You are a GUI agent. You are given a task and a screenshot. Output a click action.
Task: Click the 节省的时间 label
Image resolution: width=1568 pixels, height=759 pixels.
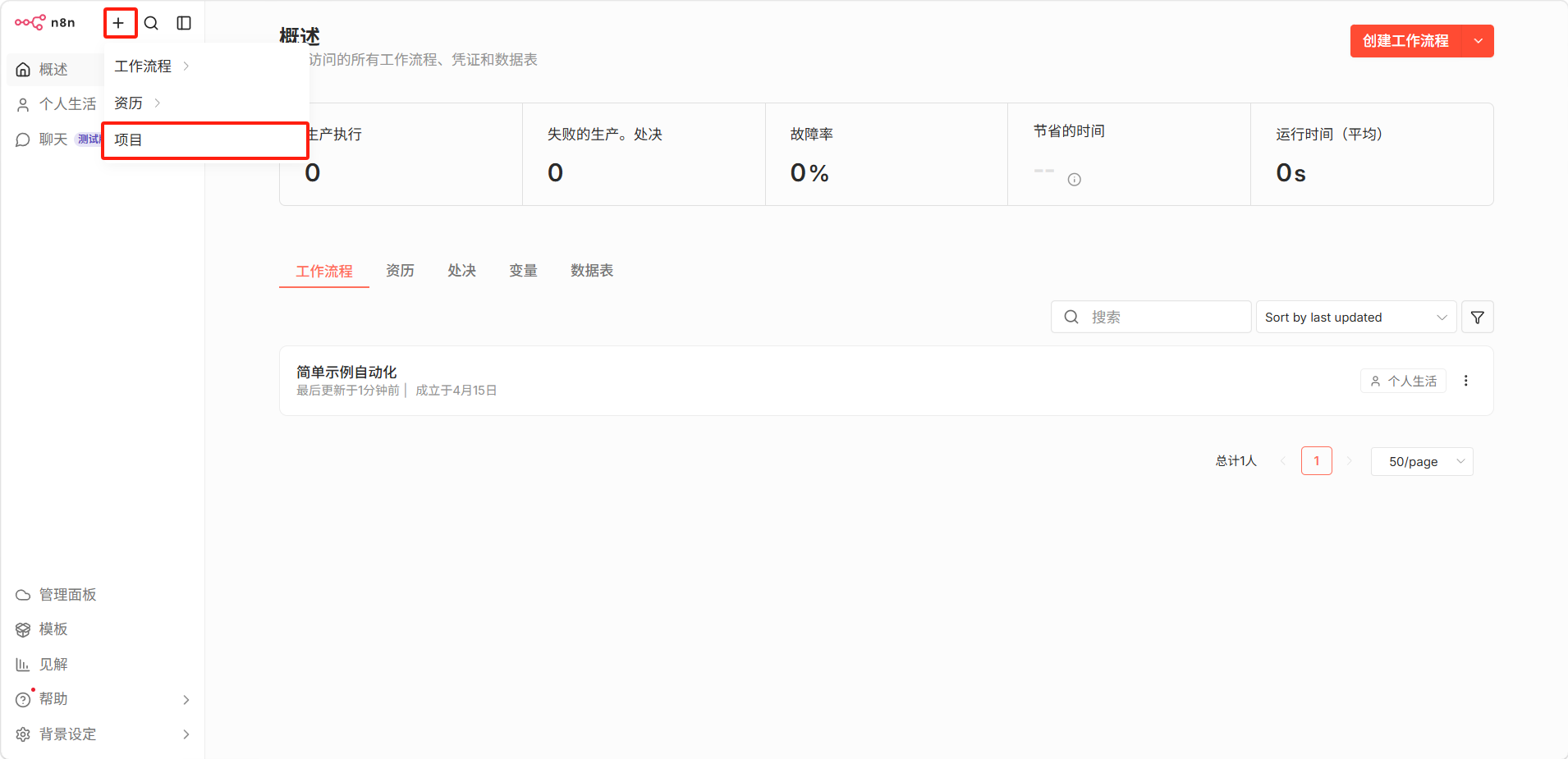[1069, 131]
